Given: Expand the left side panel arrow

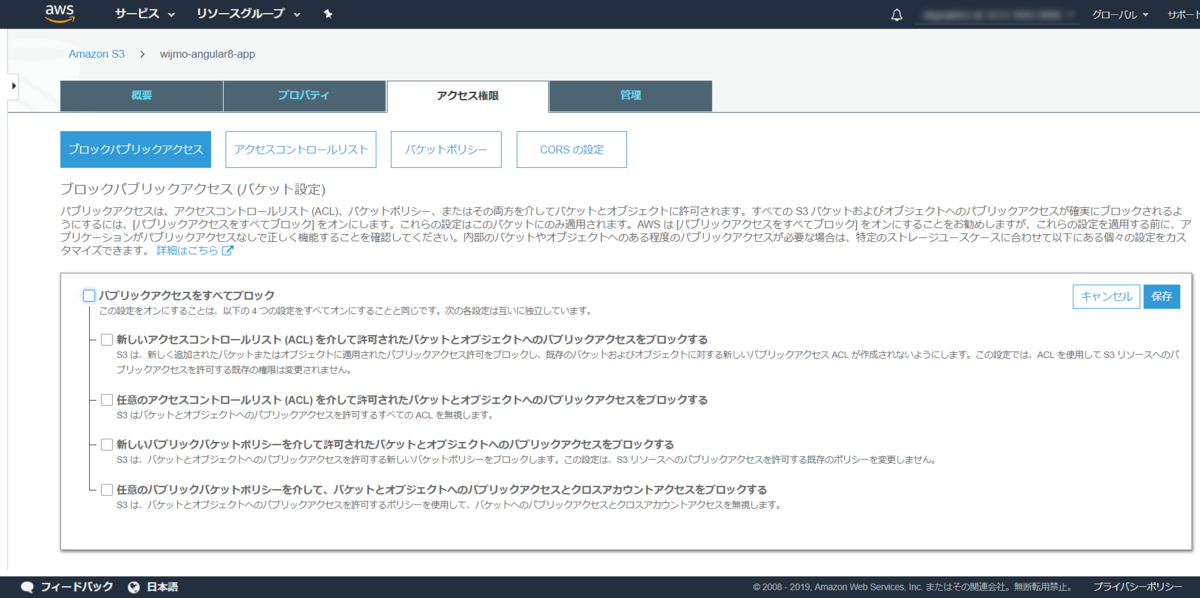Looking at the screenshot, I should coord(13,86).
